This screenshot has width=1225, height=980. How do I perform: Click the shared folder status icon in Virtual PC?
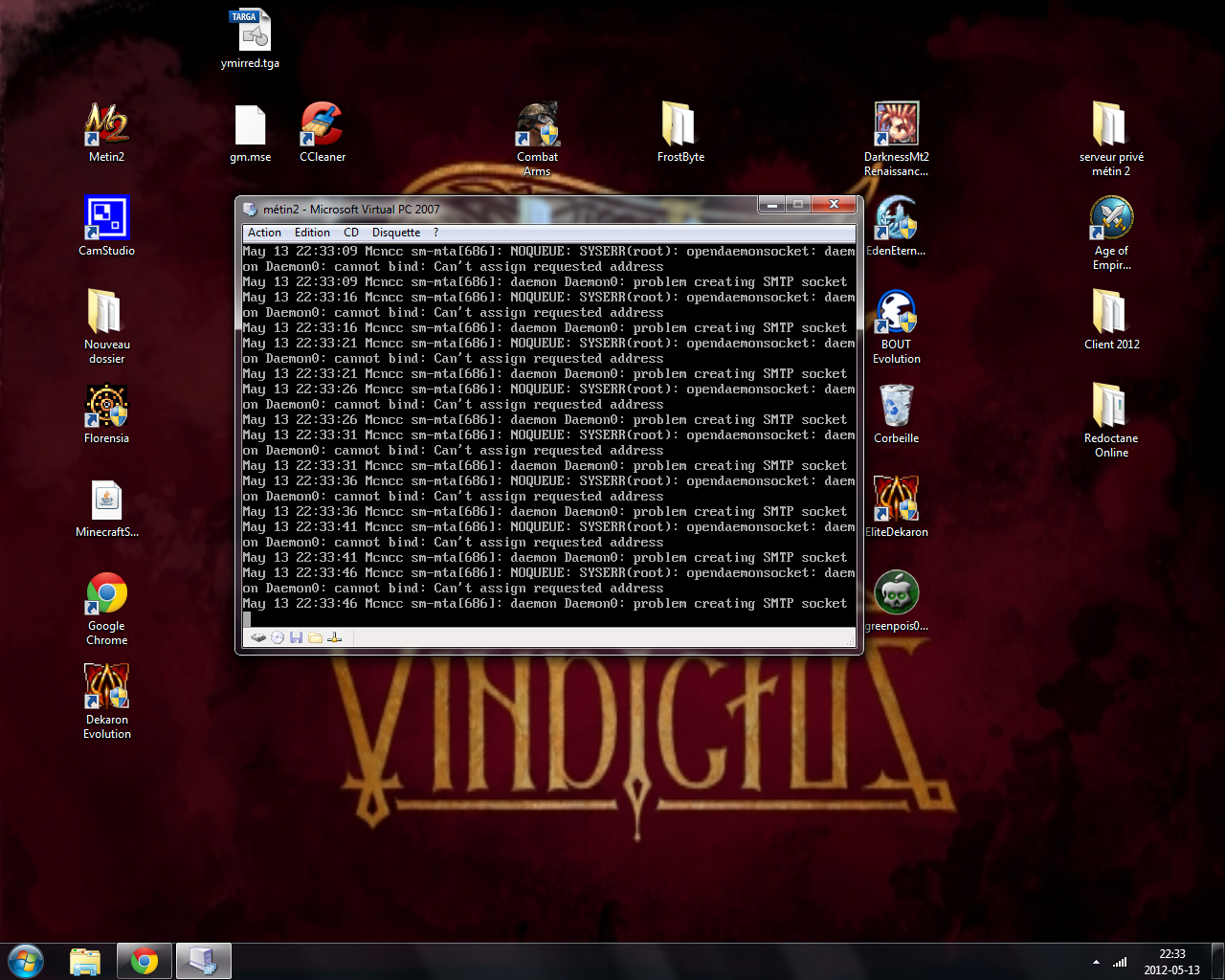click(x=316, y=637)
